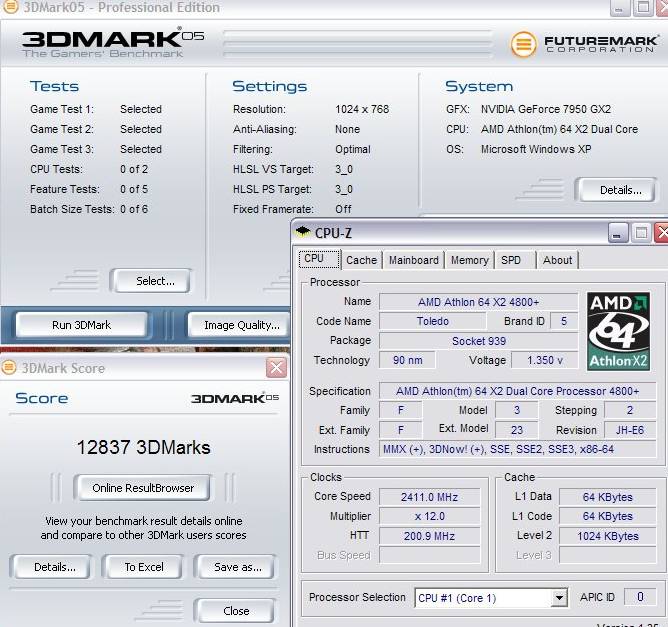Click the Multiplier value 'x 12.0'
The height and width of the screenshot is (627, 668).
[x=429, y=516]
